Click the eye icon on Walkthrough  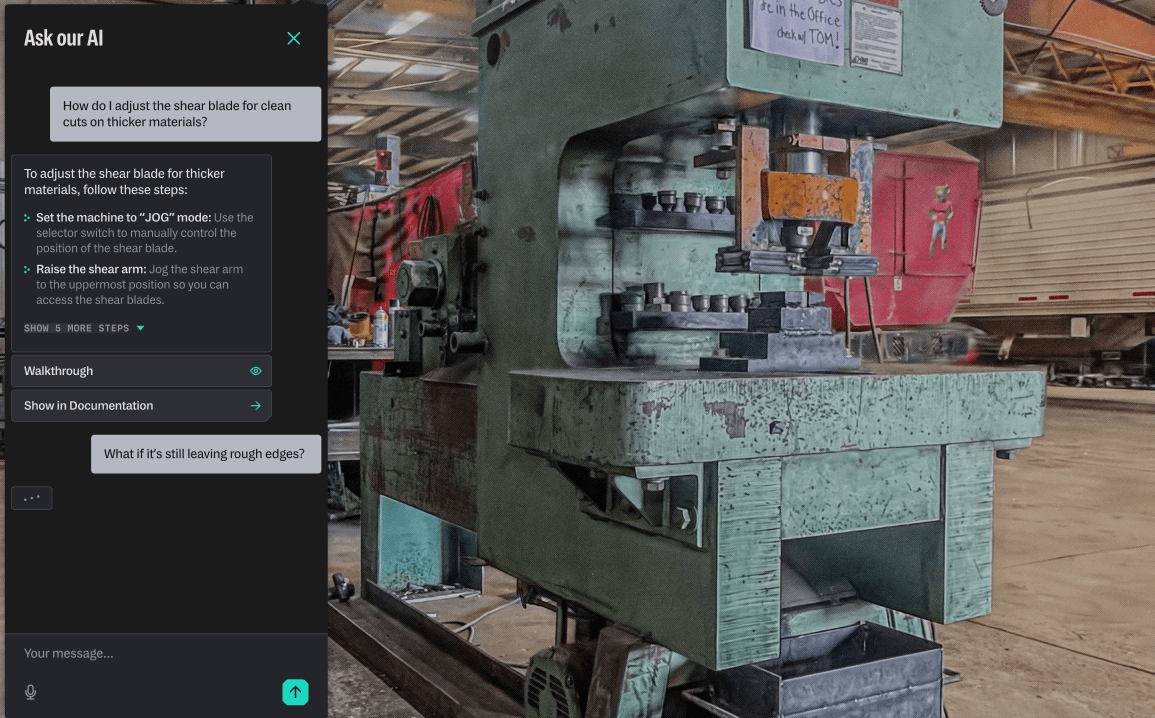(256, 371)
